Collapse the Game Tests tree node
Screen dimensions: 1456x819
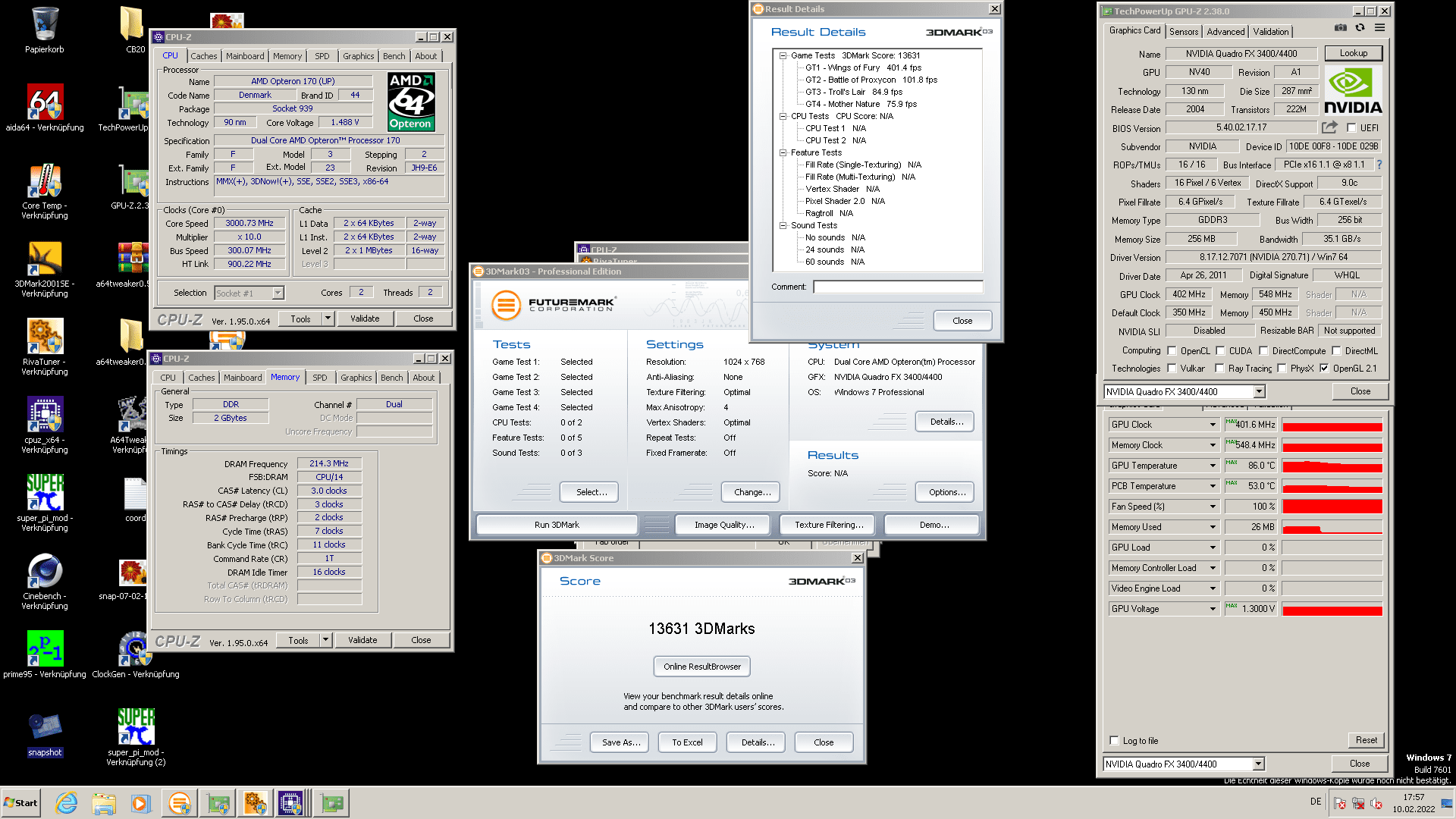783,55
